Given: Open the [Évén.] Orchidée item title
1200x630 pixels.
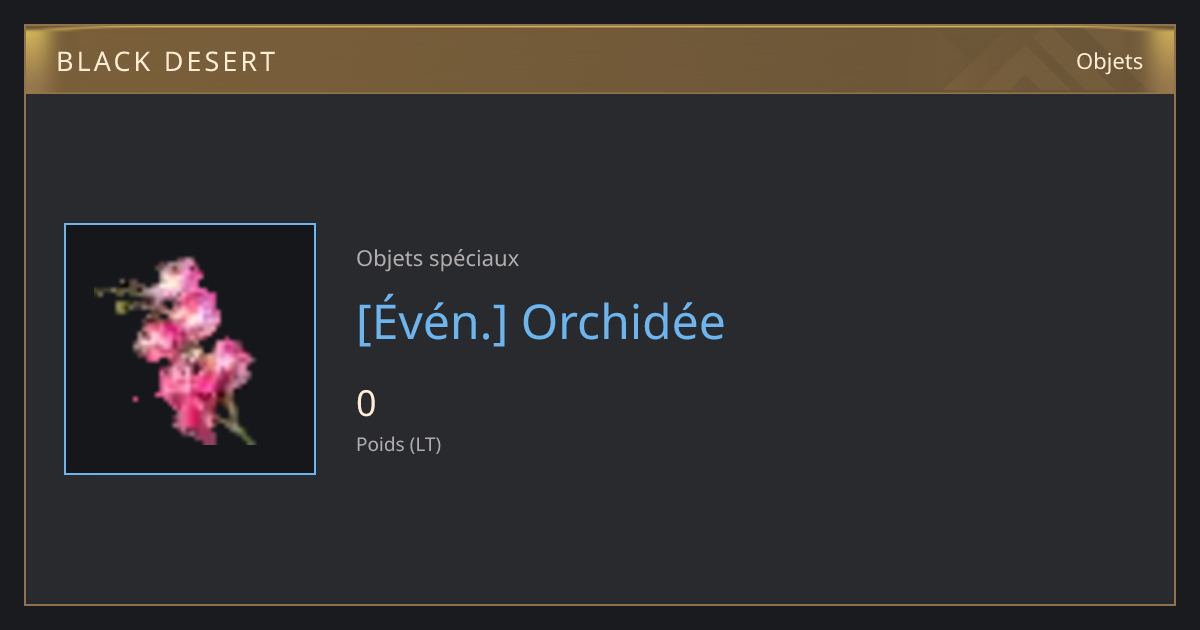Looking at the screenshot, I should [540, 322].
